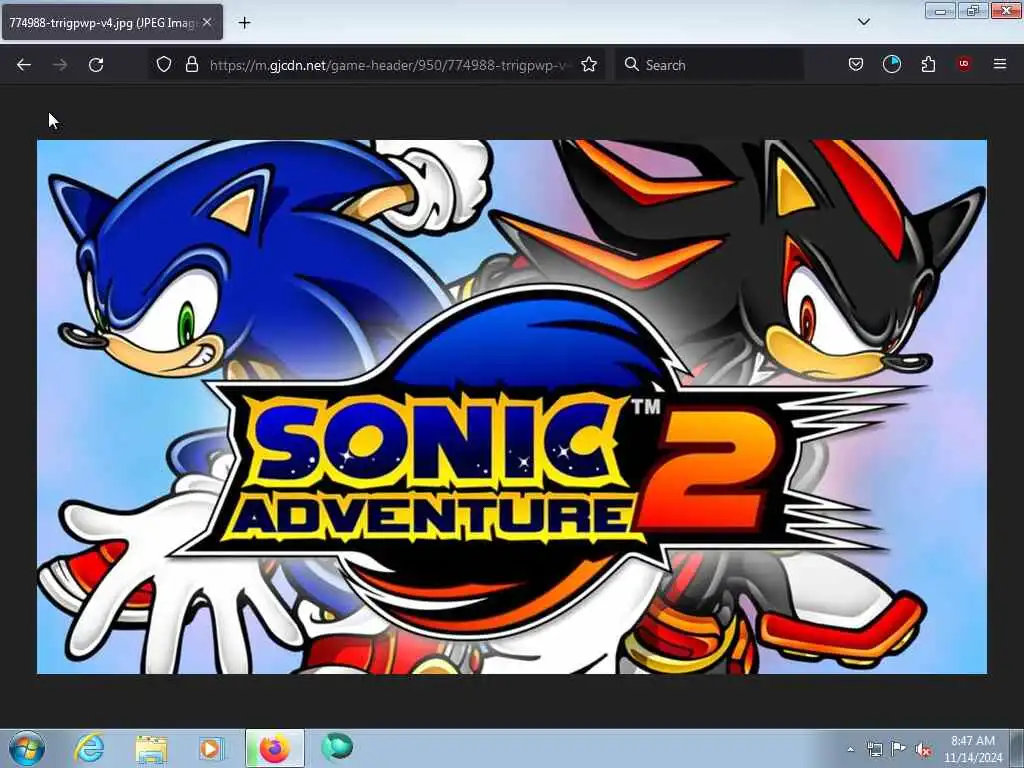Viewport: 1024px width, 768px height.
Task: Save page to Pocket
Action: pos(856,64)
